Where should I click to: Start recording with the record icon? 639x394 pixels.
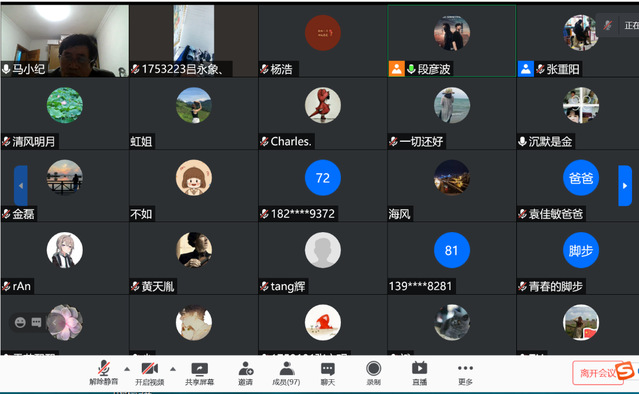(x=373, y=368)
